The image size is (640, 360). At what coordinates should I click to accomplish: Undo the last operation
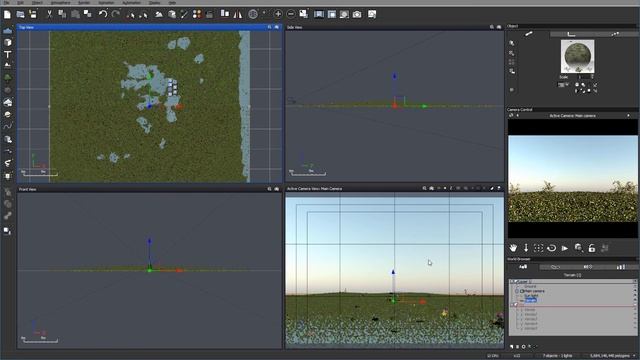point(102,14)
